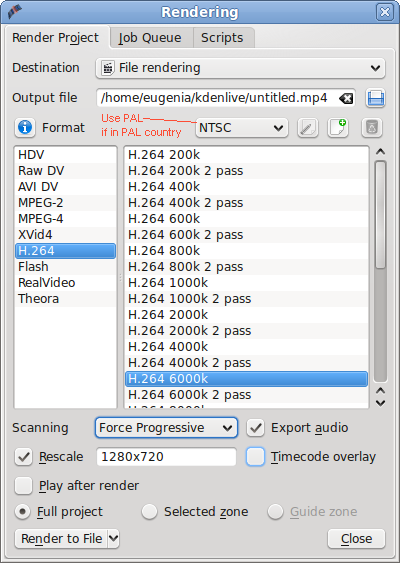Select the H.264 1000k profile
This screenshot has height=563, width=400.
point(246,283)
